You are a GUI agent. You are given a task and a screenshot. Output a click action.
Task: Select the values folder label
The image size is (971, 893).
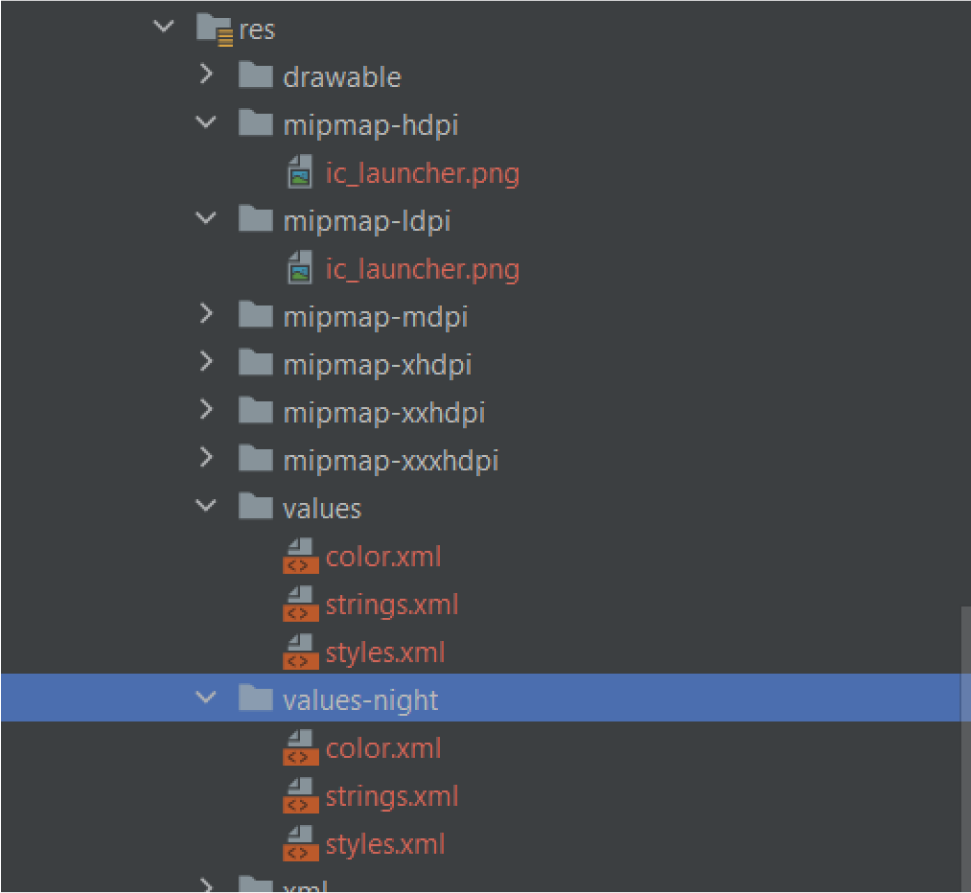(322, 509)
